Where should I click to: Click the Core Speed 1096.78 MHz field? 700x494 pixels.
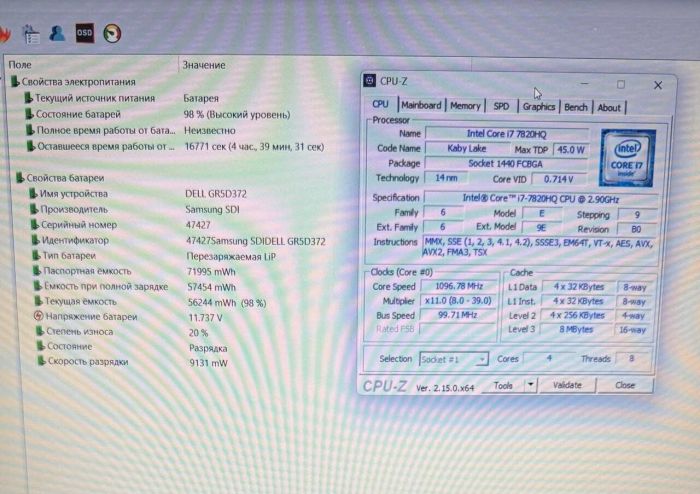459,286
